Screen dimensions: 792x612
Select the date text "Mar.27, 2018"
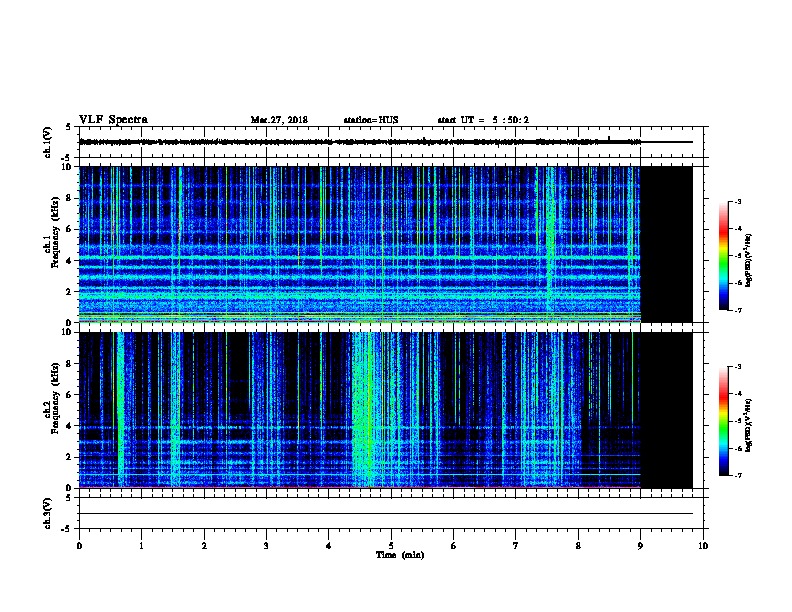point(279,120)
